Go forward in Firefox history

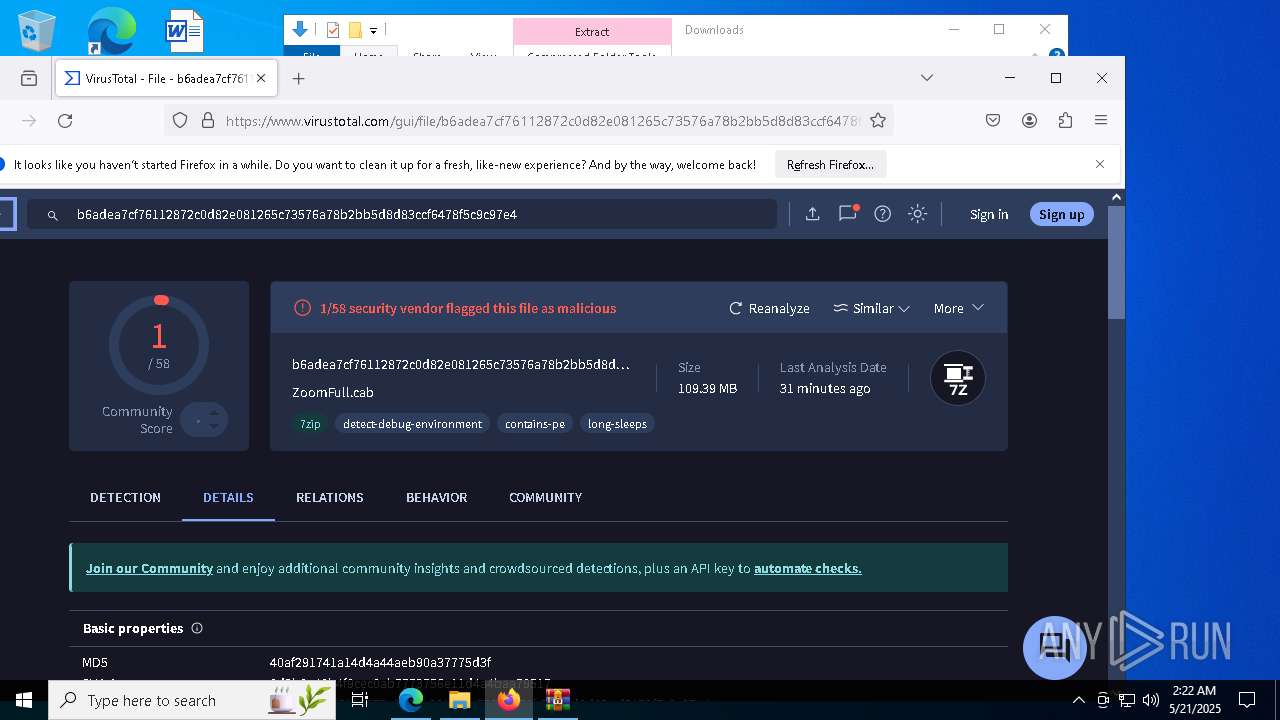tap(29, 121)
